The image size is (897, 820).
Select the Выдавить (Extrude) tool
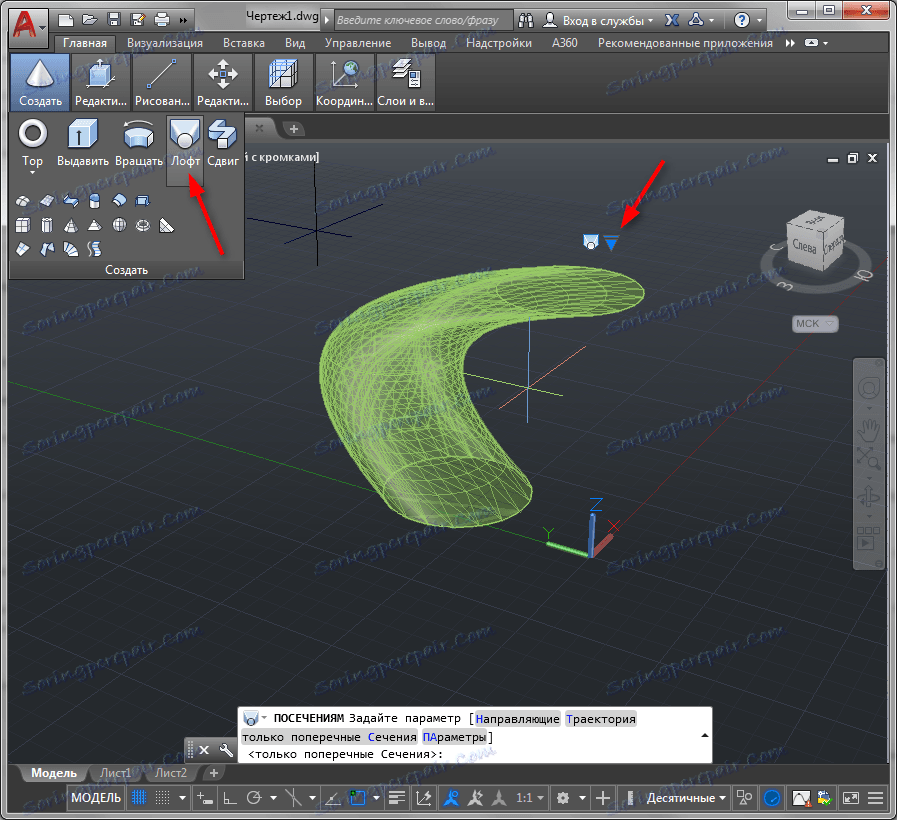coord(81,134)
